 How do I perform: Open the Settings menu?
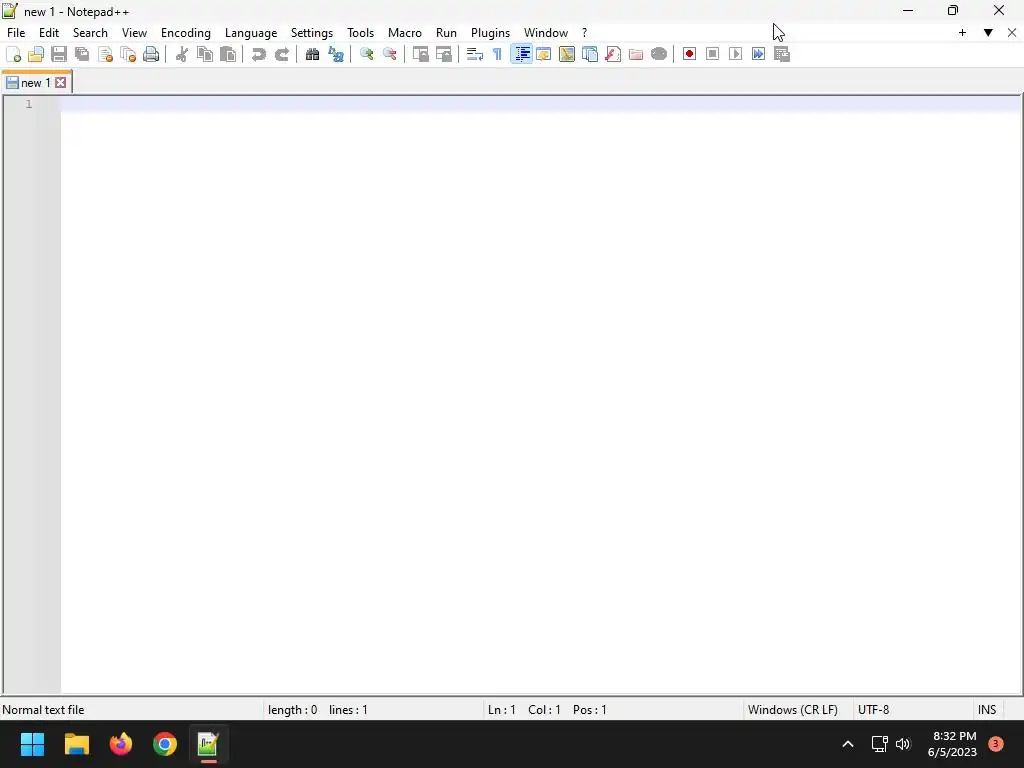coord(312,33)
